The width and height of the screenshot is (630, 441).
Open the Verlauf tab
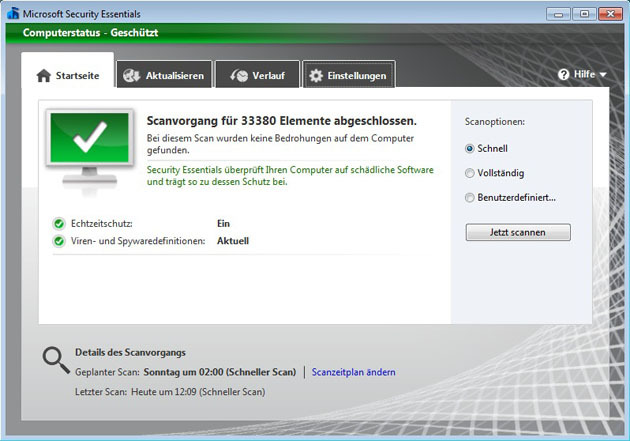click(258, 75)
